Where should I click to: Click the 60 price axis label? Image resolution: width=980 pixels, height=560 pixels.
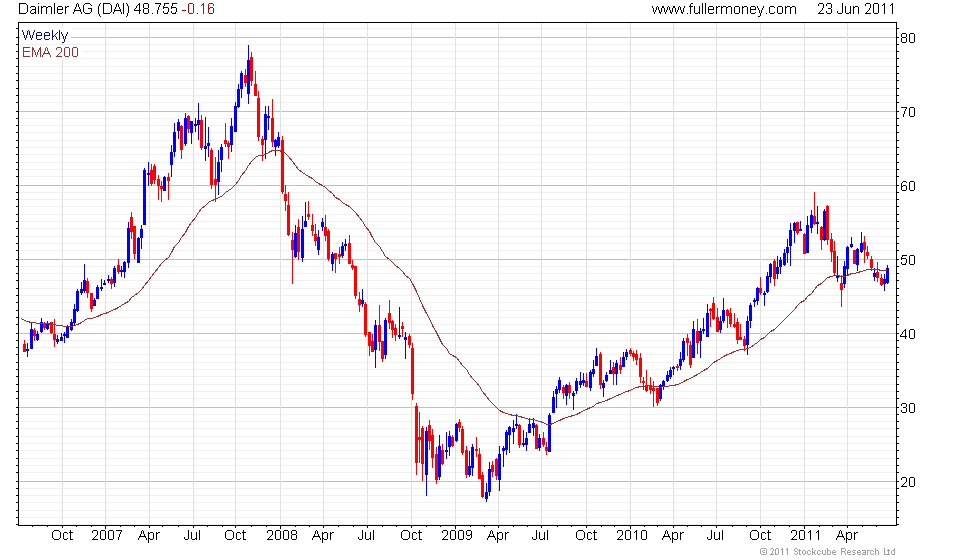(x=908, y=186)
